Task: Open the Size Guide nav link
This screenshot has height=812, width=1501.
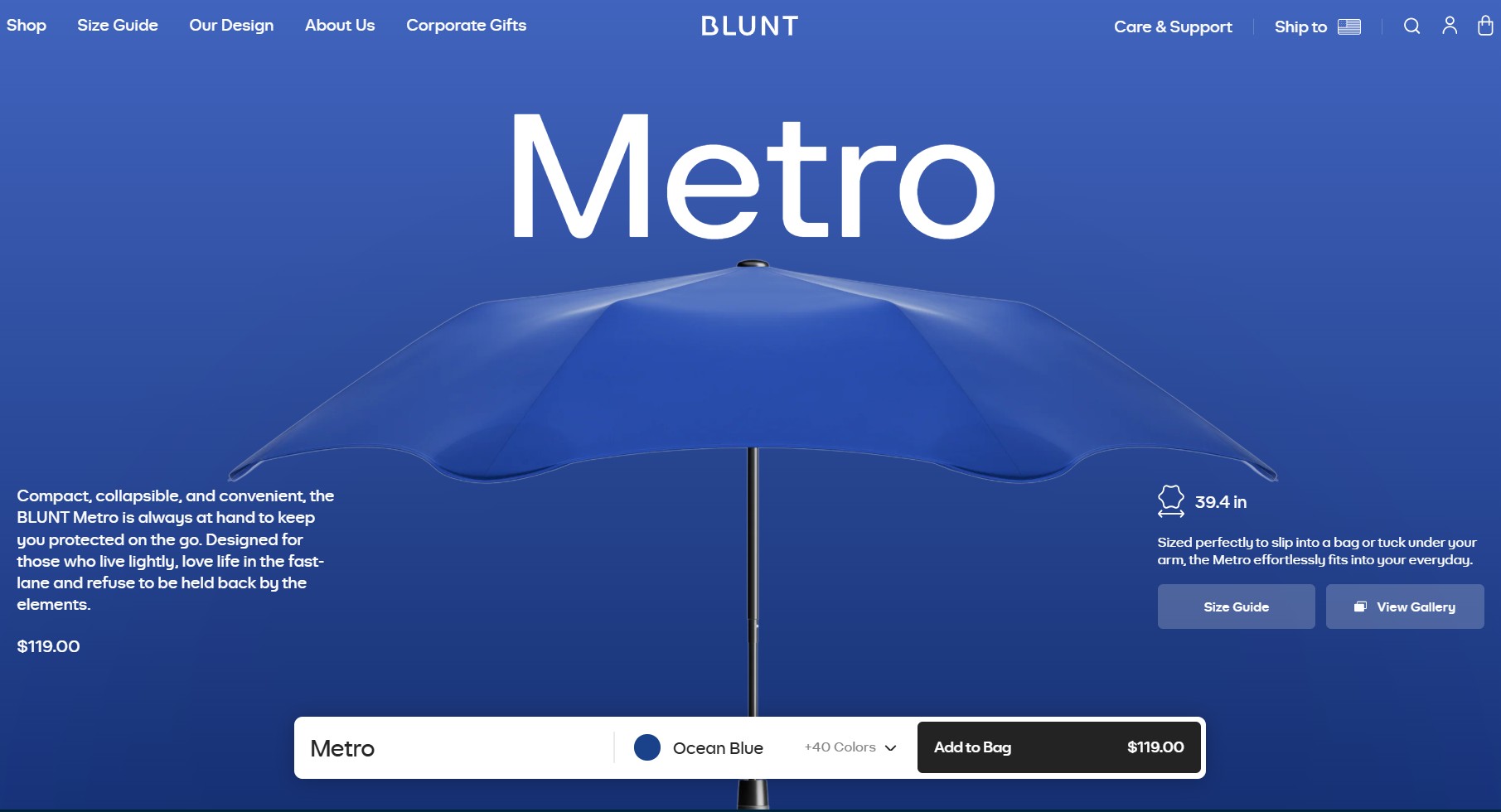Action: pyautogui.click(x=118, y=26)
